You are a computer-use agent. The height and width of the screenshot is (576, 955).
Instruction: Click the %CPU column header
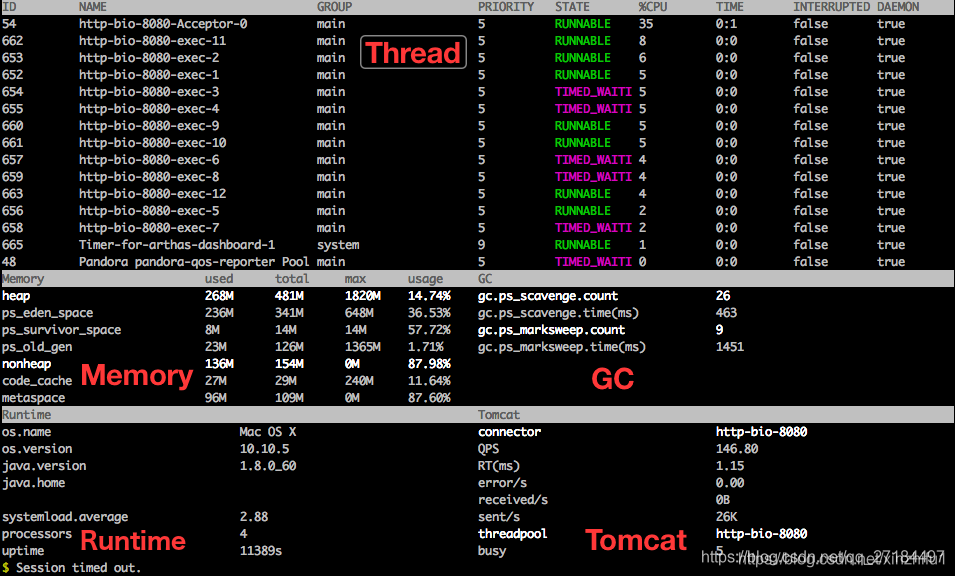click(x=652, y=7)
